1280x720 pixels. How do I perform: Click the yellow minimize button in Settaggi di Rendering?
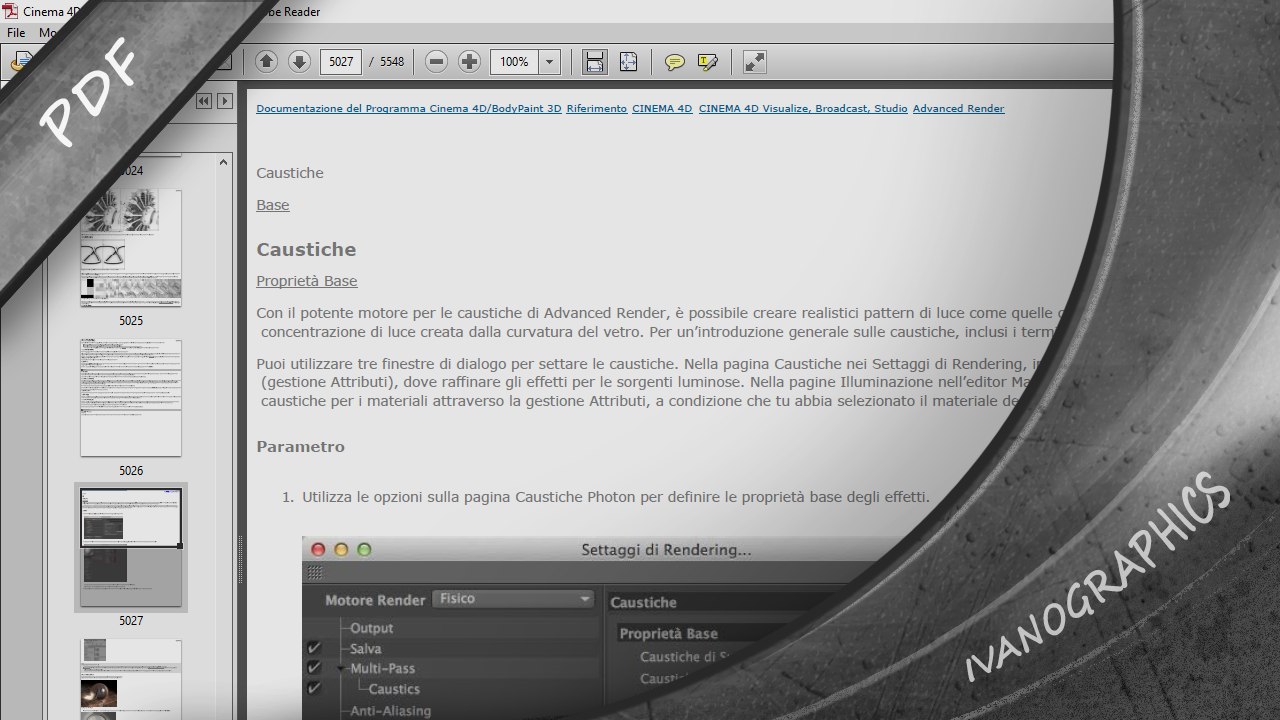coord(341,549)
